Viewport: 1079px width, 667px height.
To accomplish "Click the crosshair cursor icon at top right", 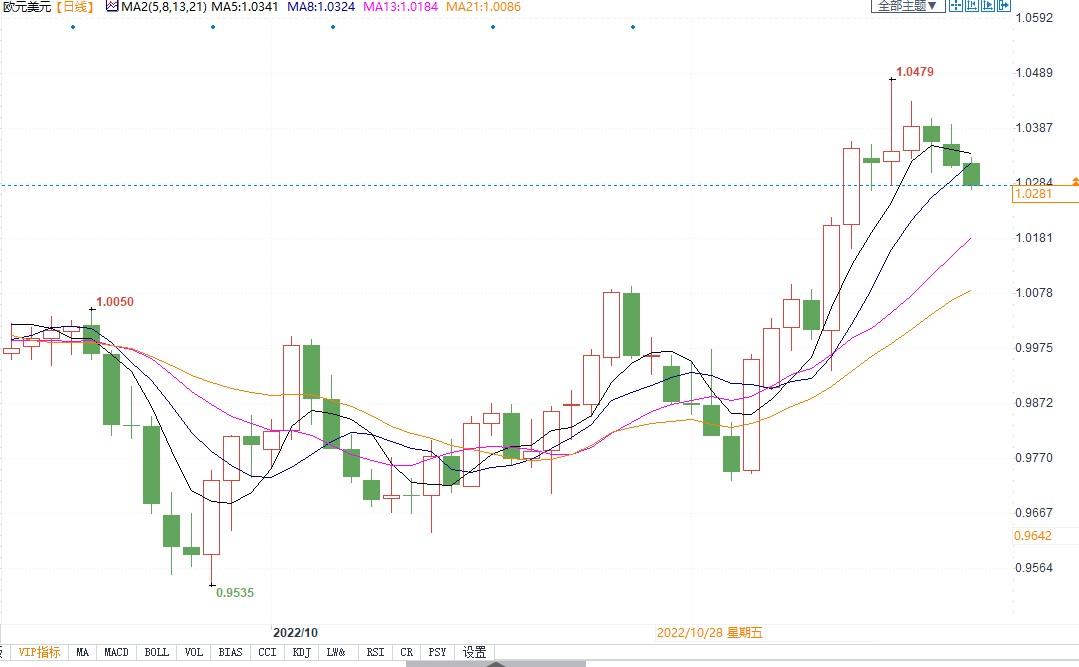I will click(x=956, y=6).
